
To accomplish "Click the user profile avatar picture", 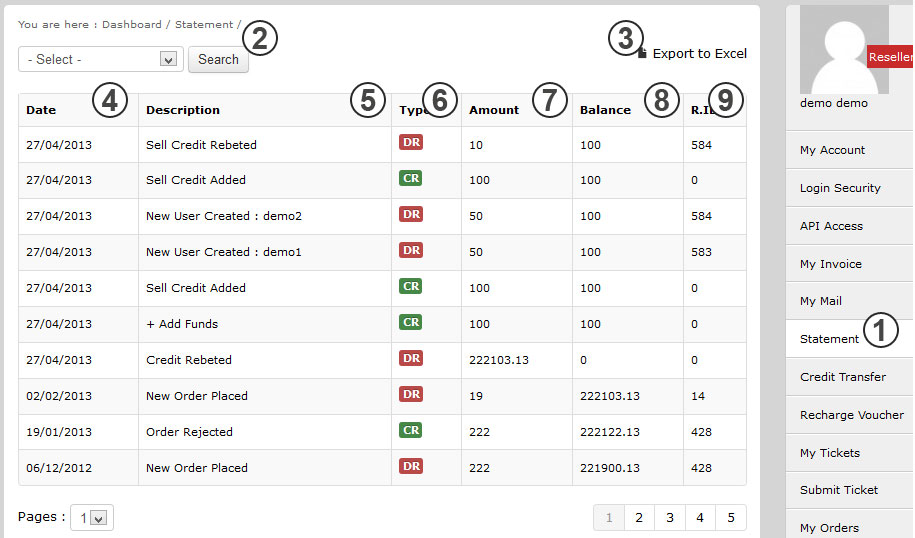I will (836, 50).
